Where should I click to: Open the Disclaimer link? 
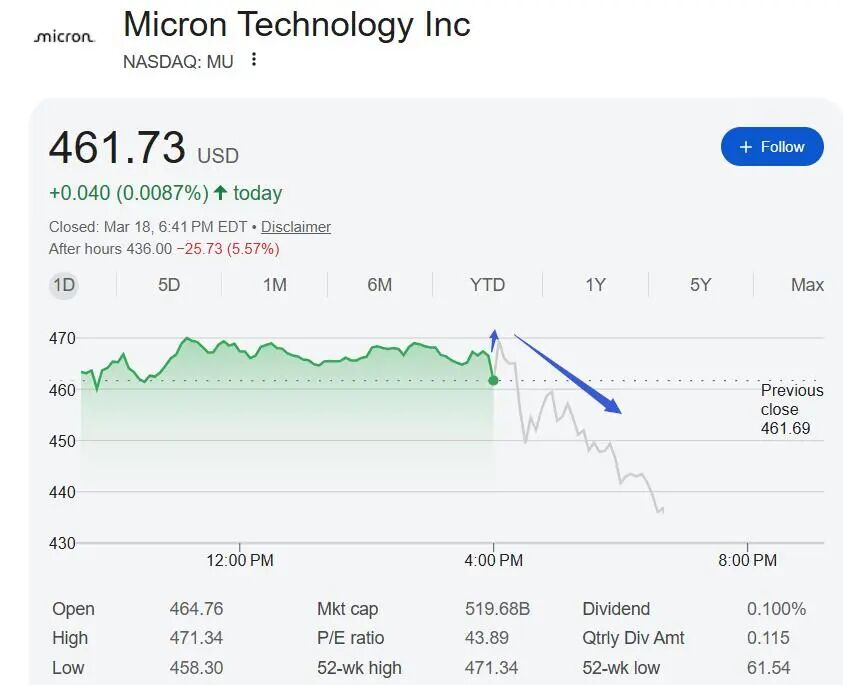[295, 227]
